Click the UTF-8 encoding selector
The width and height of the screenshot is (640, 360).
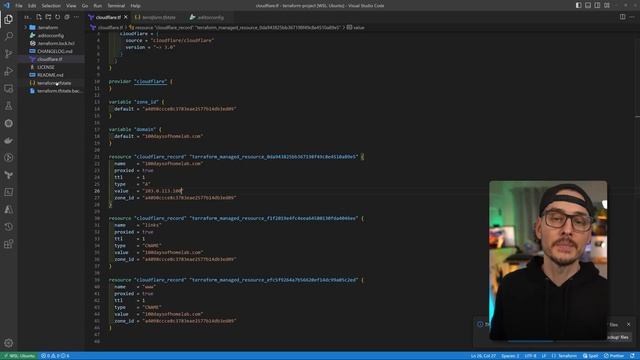coord(530,356)
